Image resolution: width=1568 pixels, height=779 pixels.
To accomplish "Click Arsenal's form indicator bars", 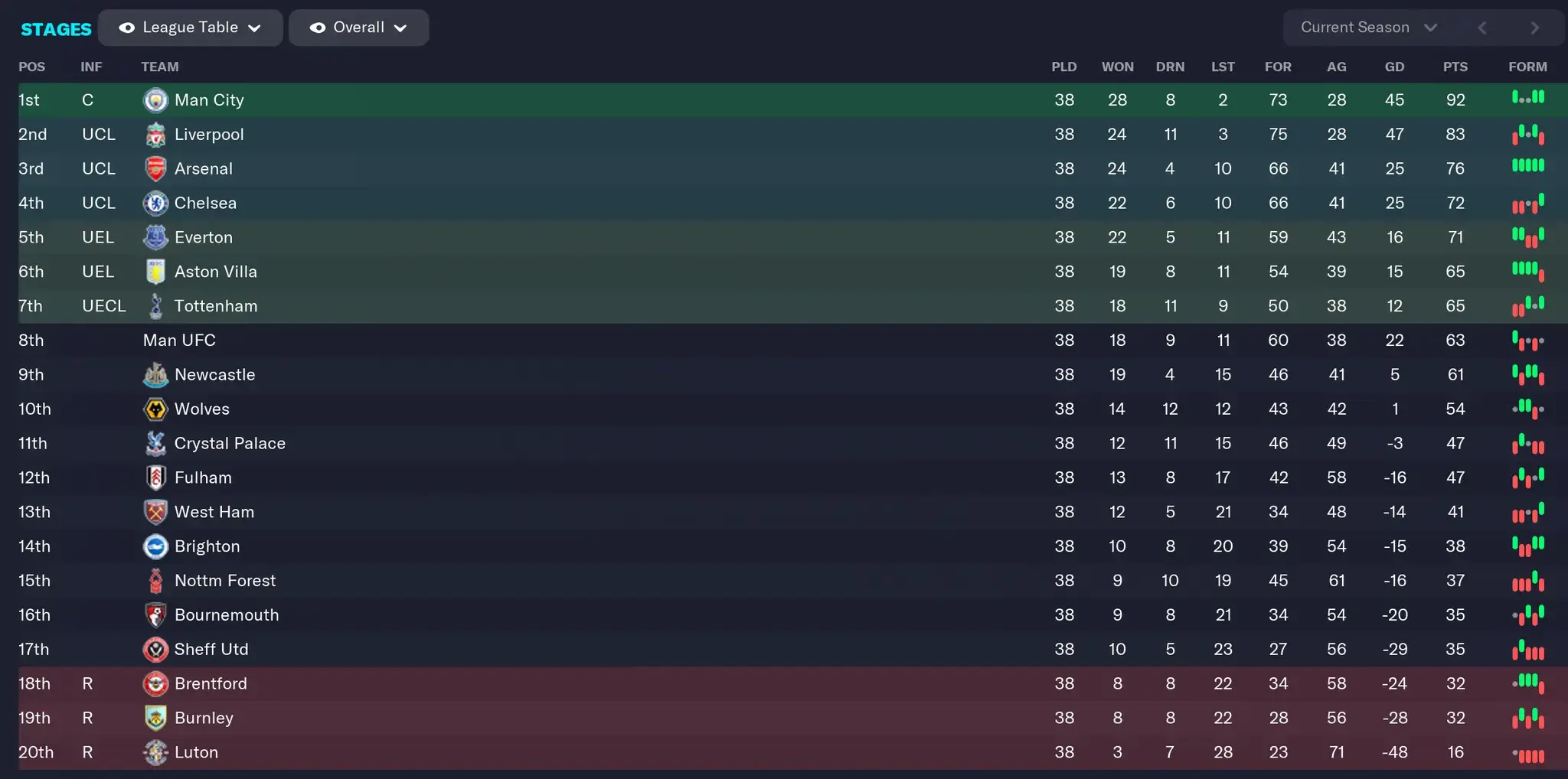I will click(1527, 166).
